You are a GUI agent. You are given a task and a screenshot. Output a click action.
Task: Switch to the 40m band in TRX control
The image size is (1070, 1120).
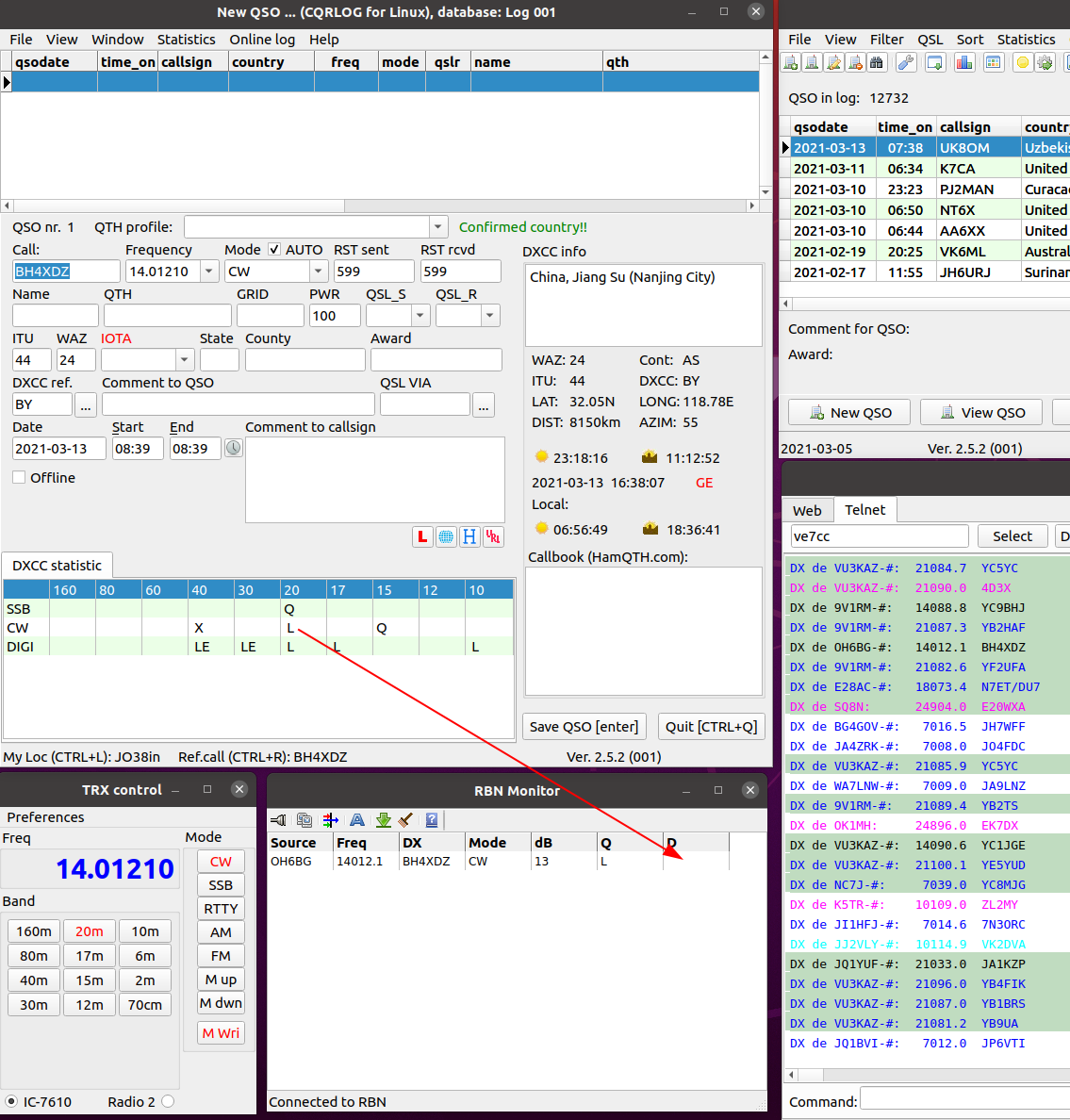click(x=34, y=980)
